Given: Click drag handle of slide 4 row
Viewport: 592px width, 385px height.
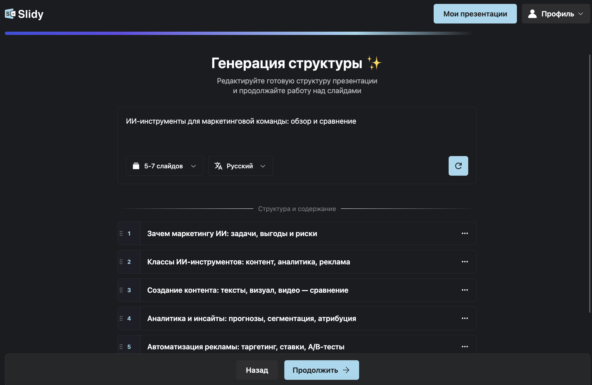Looking at the screenshot, I should tap(121, 319).
